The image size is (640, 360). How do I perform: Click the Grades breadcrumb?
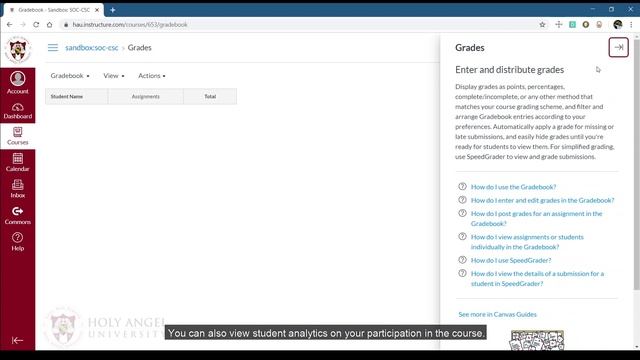[x=140, y=48]
